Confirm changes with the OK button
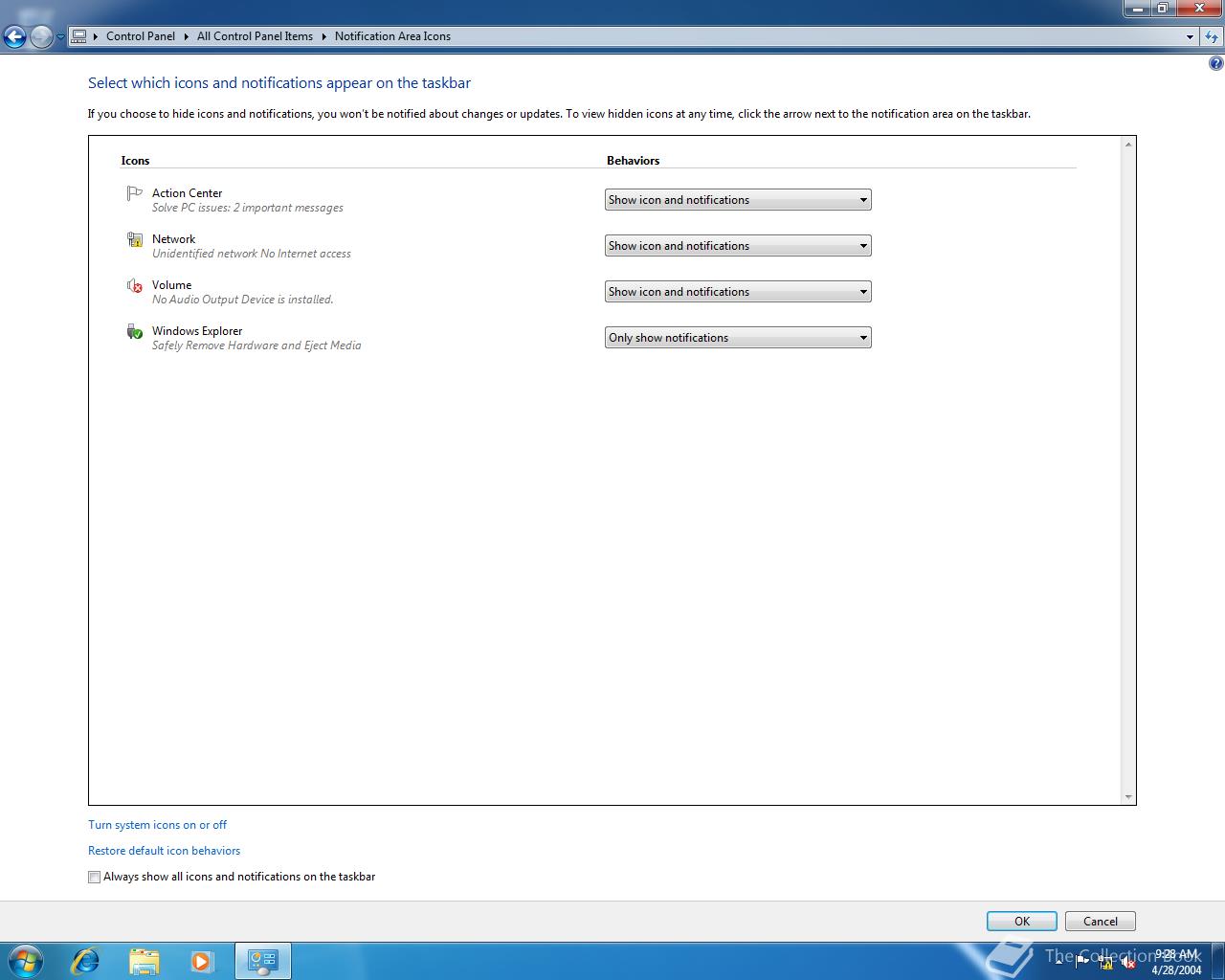This screenshot has height=980, width=1225. click(x=1022, y=921)
